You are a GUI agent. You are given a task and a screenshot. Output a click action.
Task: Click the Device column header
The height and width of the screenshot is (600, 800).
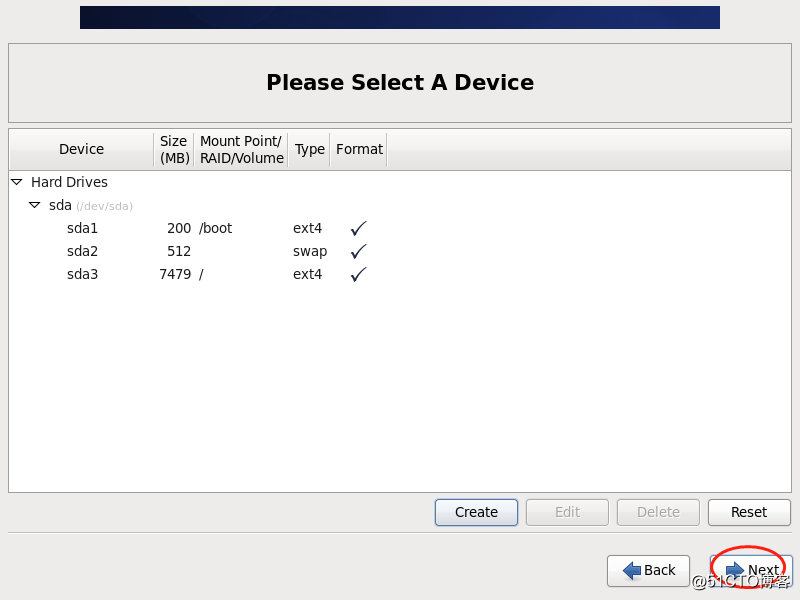click(x=82, y=149)
